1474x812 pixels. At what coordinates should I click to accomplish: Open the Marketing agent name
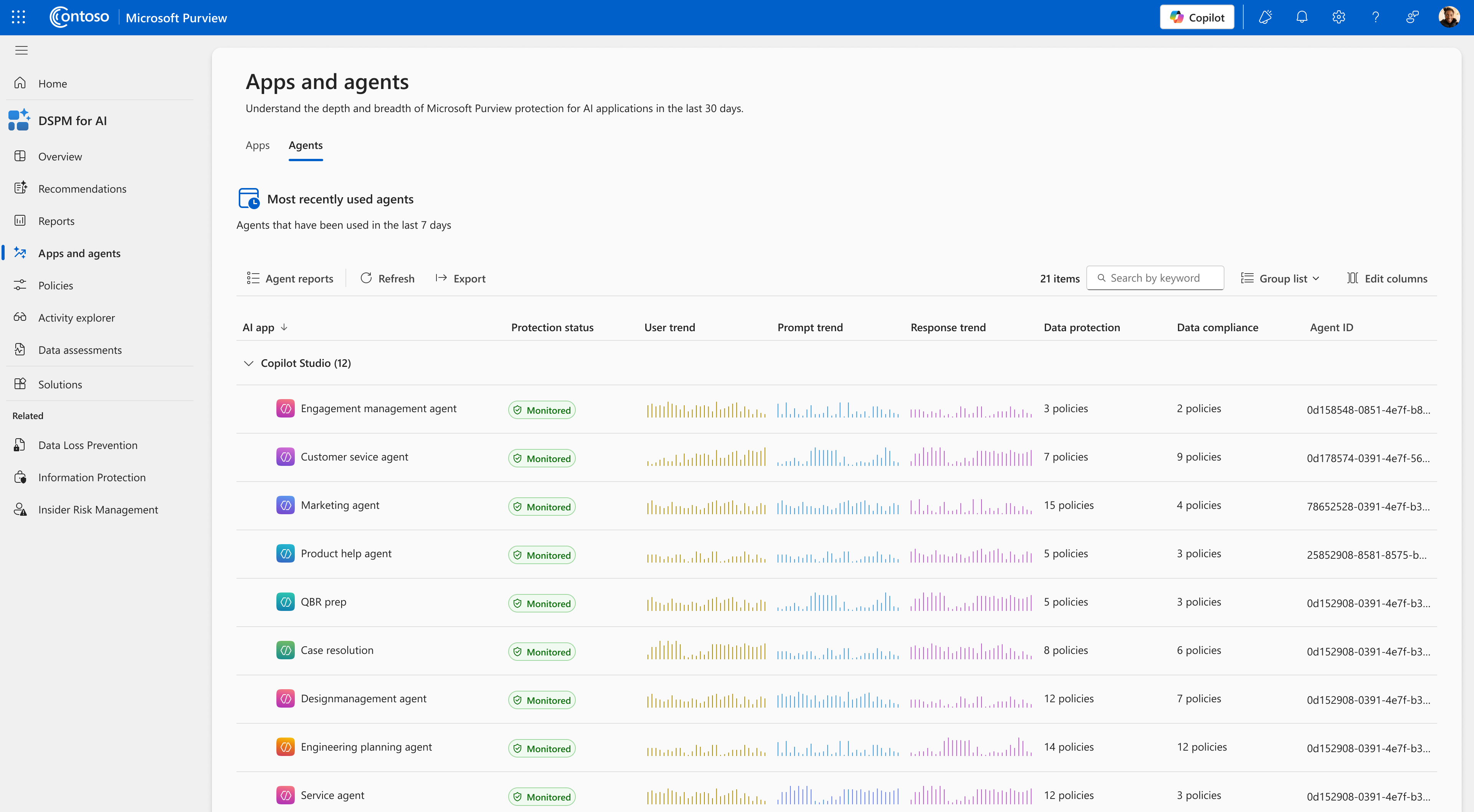point(340,505)
